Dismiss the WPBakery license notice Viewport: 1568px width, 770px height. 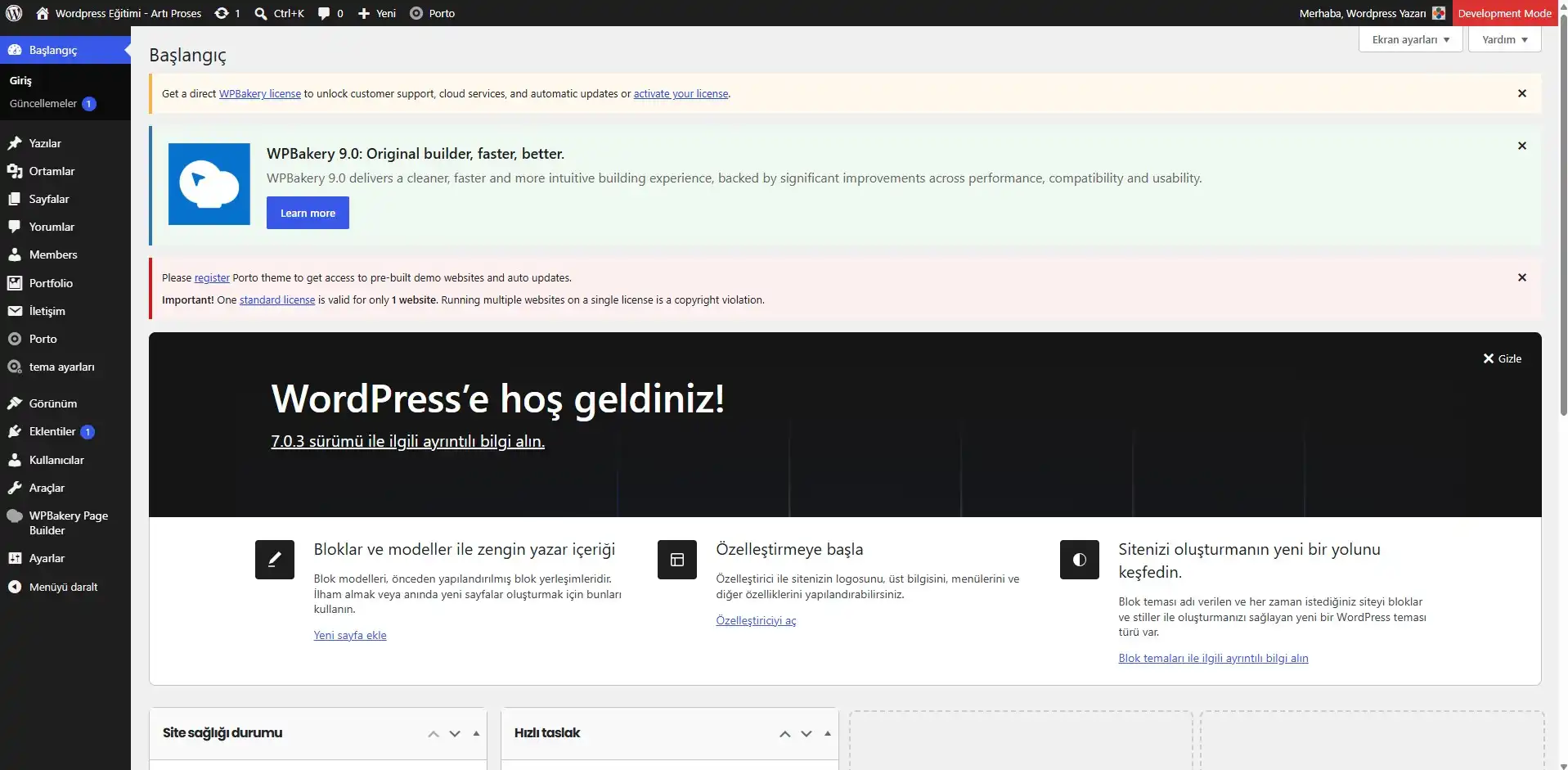click(1522, 93)
